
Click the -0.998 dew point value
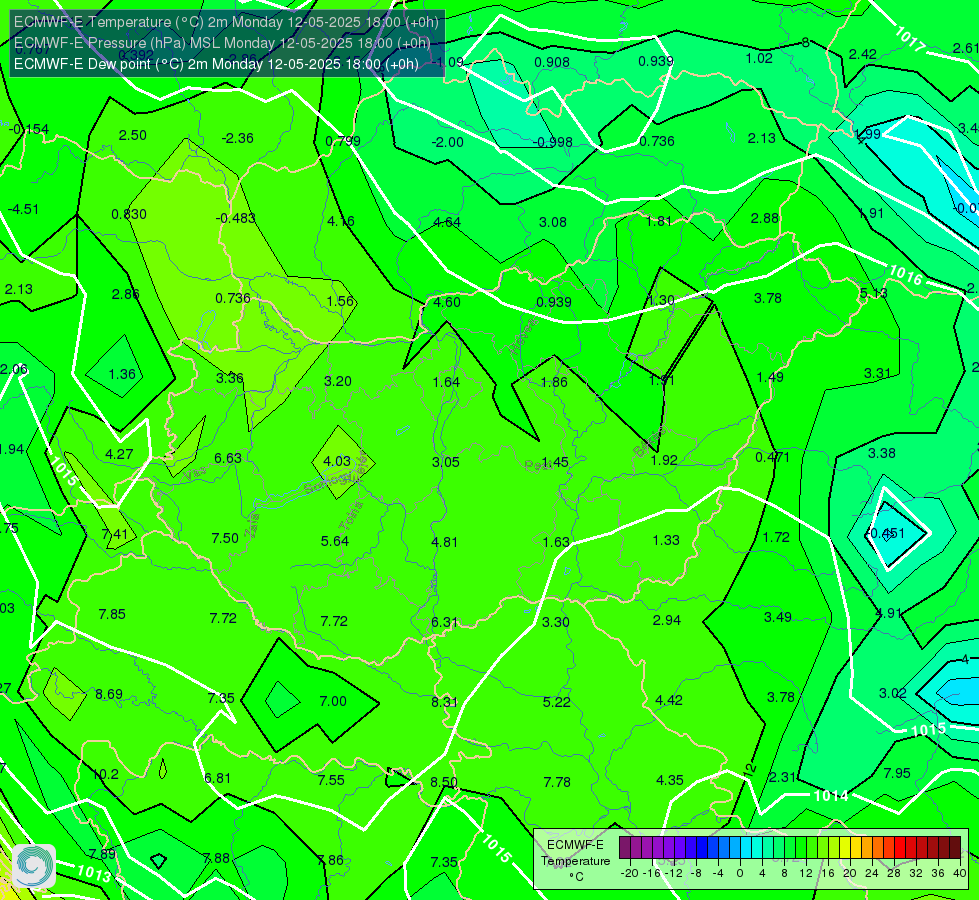coord(553,142)
